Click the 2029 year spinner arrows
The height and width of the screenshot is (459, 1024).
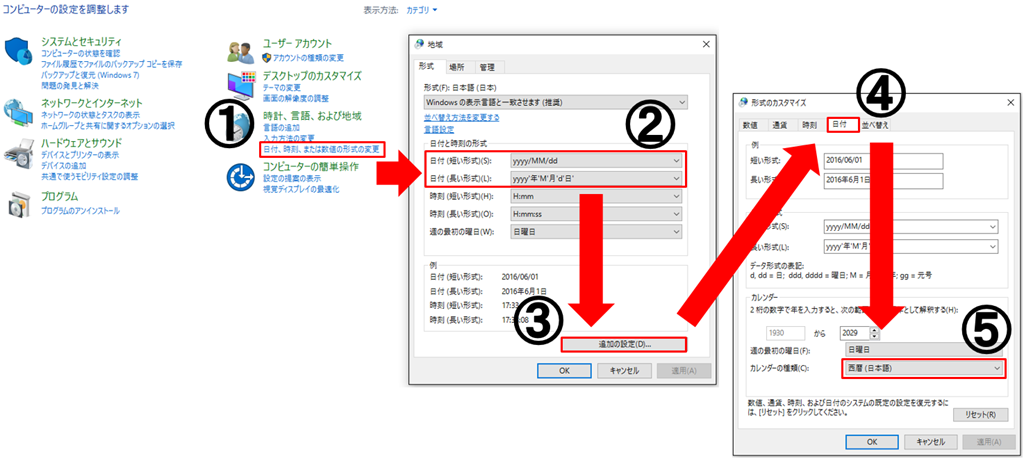[874, 332]
